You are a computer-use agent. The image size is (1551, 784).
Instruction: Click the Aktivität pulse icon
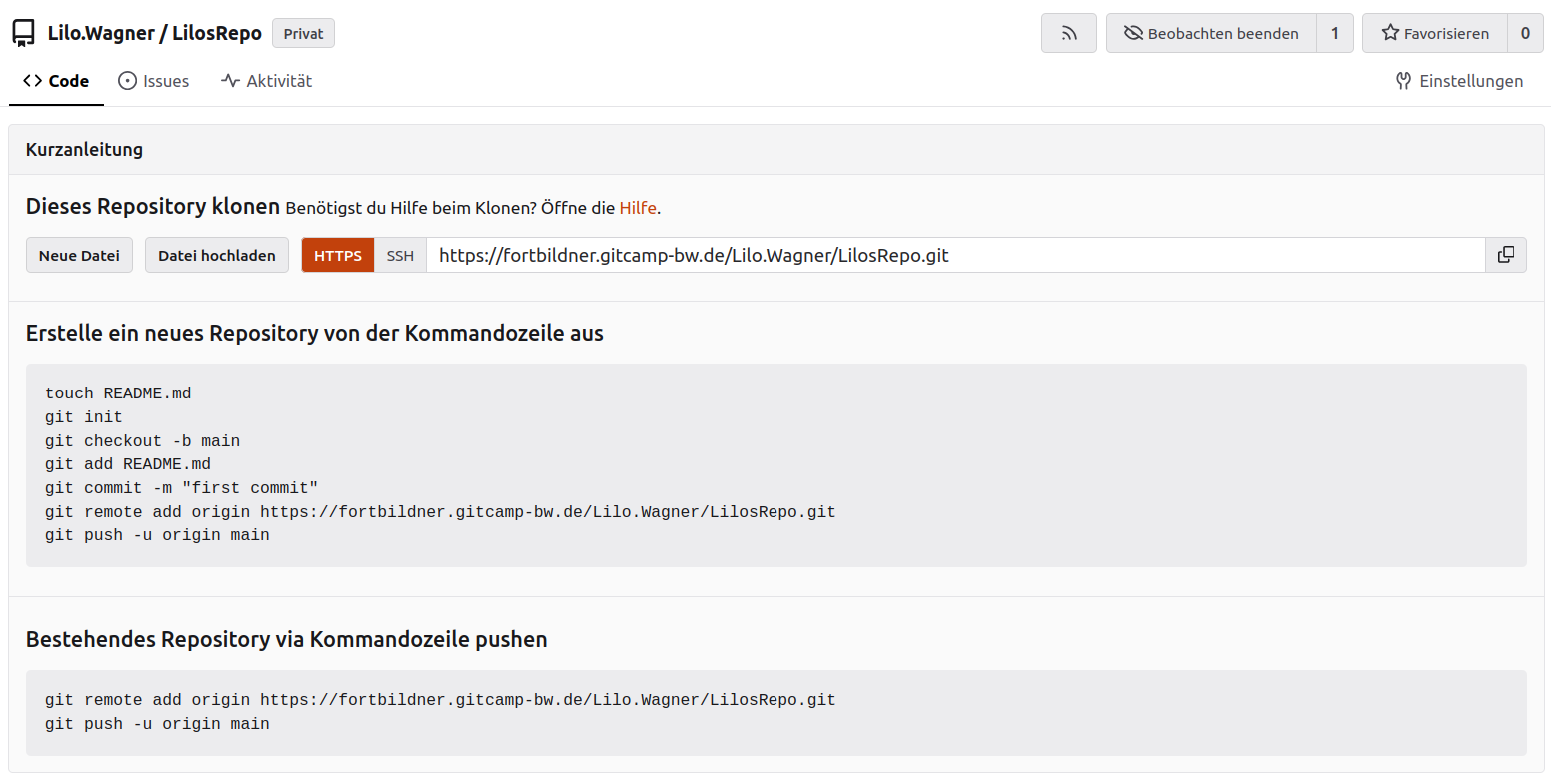click(x=231, y=81)
